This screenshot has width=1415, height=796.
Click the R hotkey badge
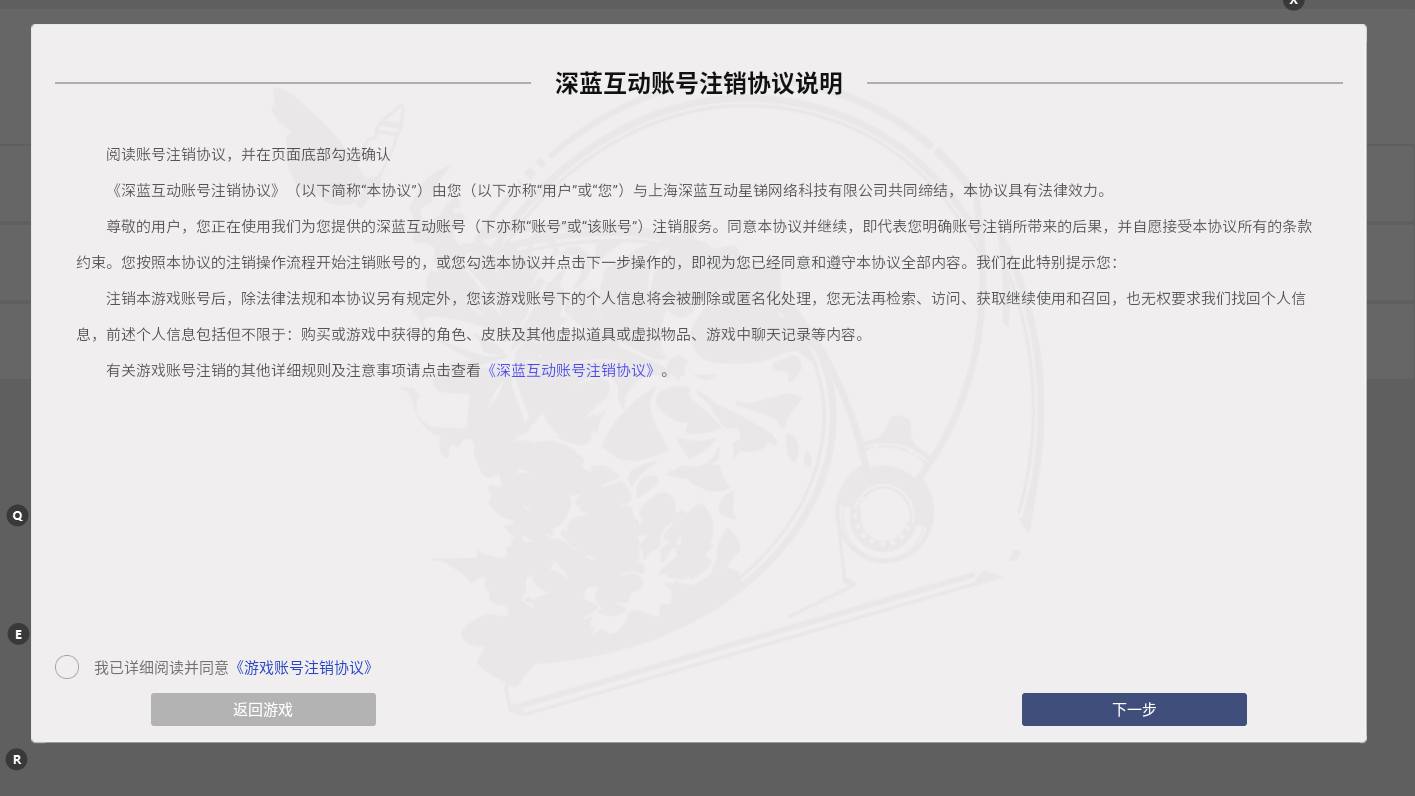17,759
